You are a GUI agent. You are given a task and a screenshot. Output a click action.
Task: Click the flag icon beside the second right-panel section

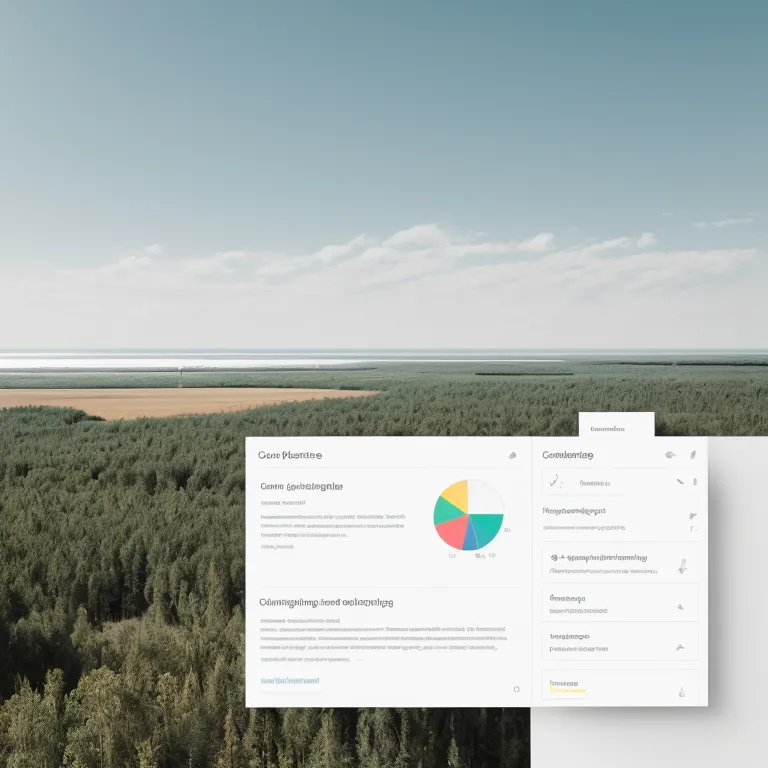tap(693, 516)
